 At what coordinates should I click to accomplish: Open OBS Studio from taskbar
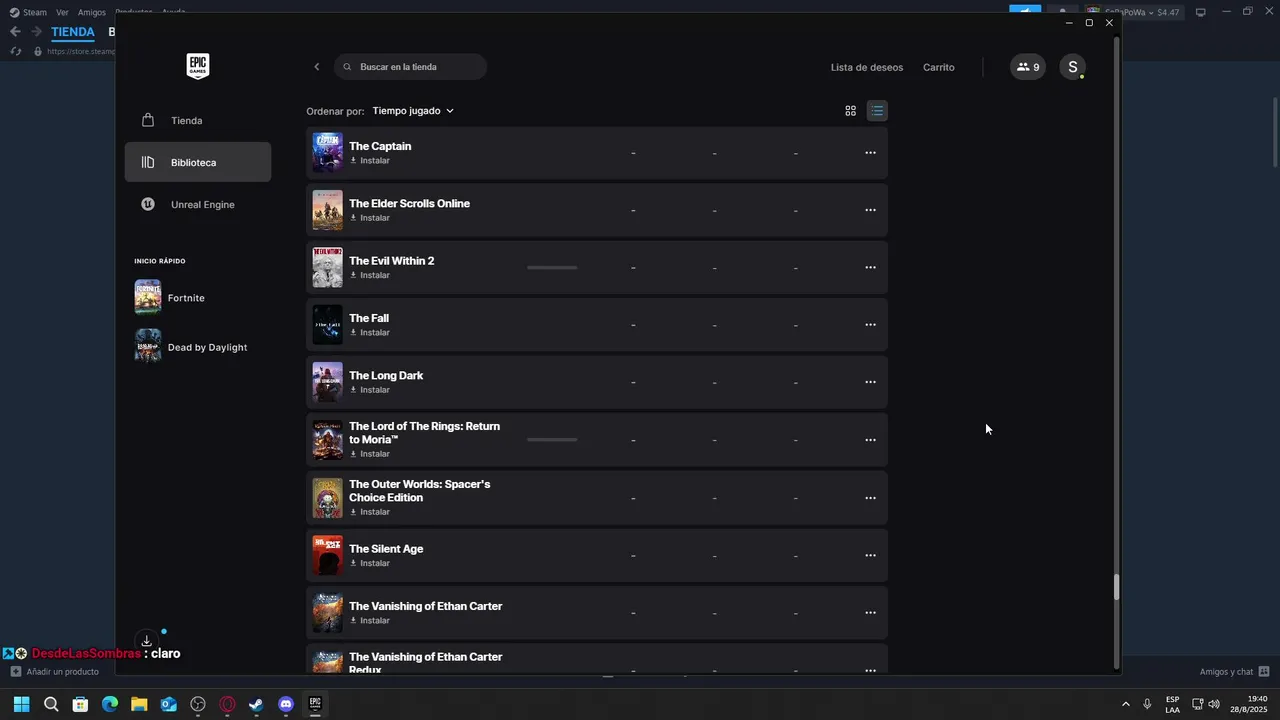[198, 704]
